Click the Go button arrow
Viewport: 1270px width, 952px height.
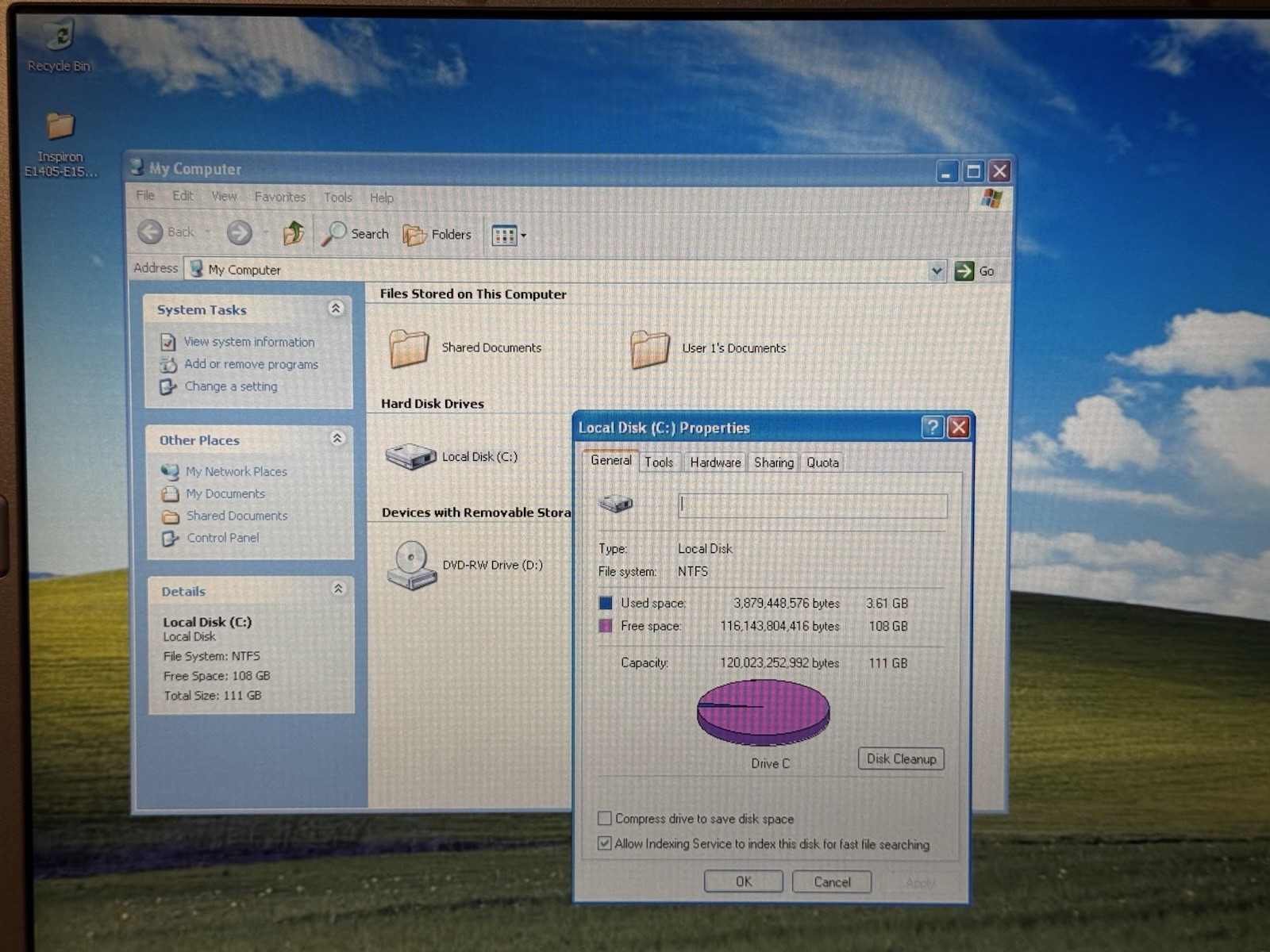[x=964, y=271]
